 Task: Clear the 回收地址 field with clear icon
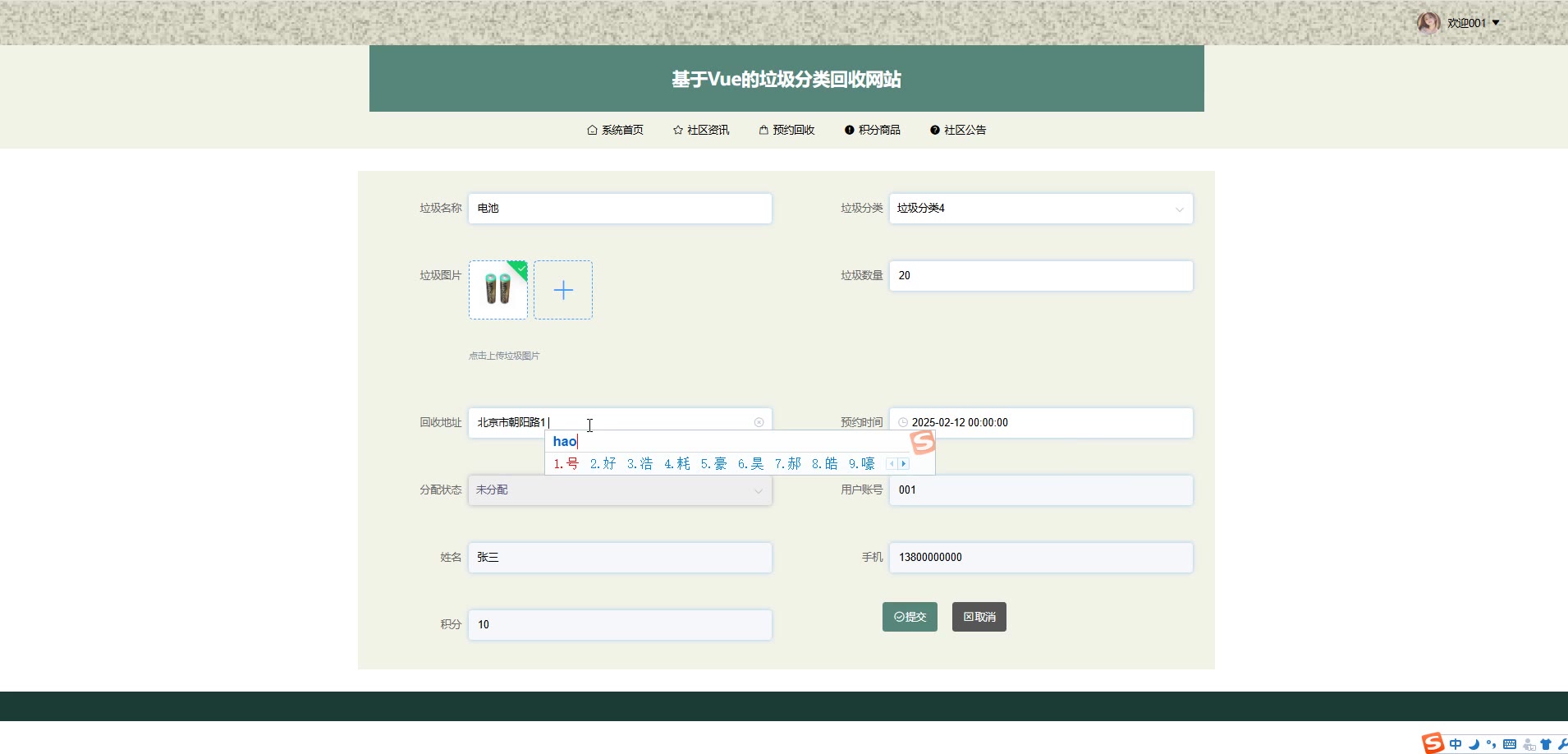pos(759,422)
